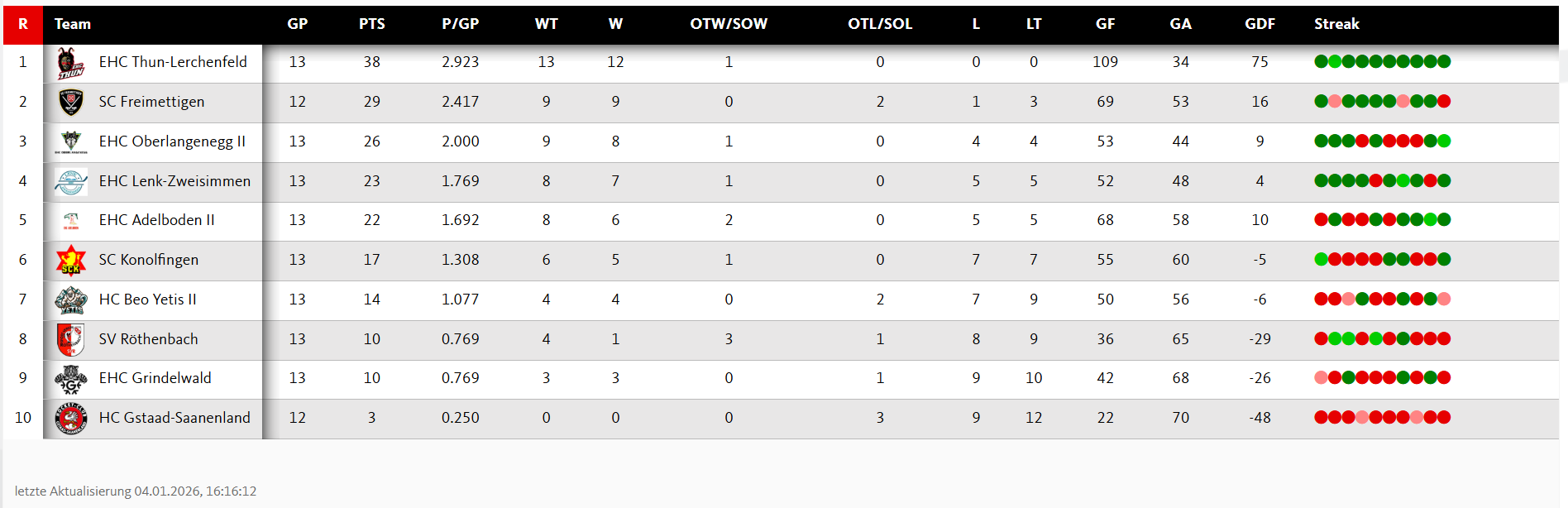
Task: Sort table by PTS column header
Action: [x=371, y=24]
